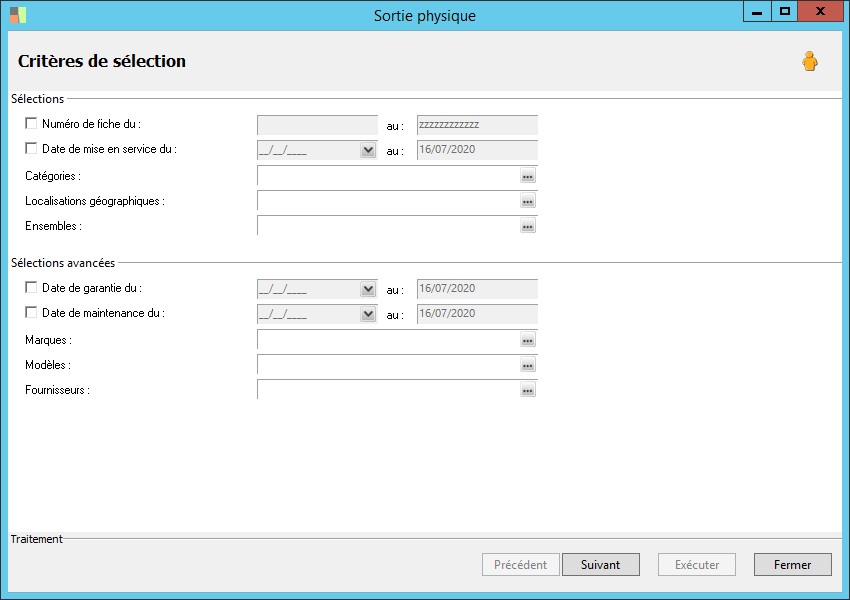850x600 pixels.
Task: Click the Suivant button
Action: click(x=601, y=565)
